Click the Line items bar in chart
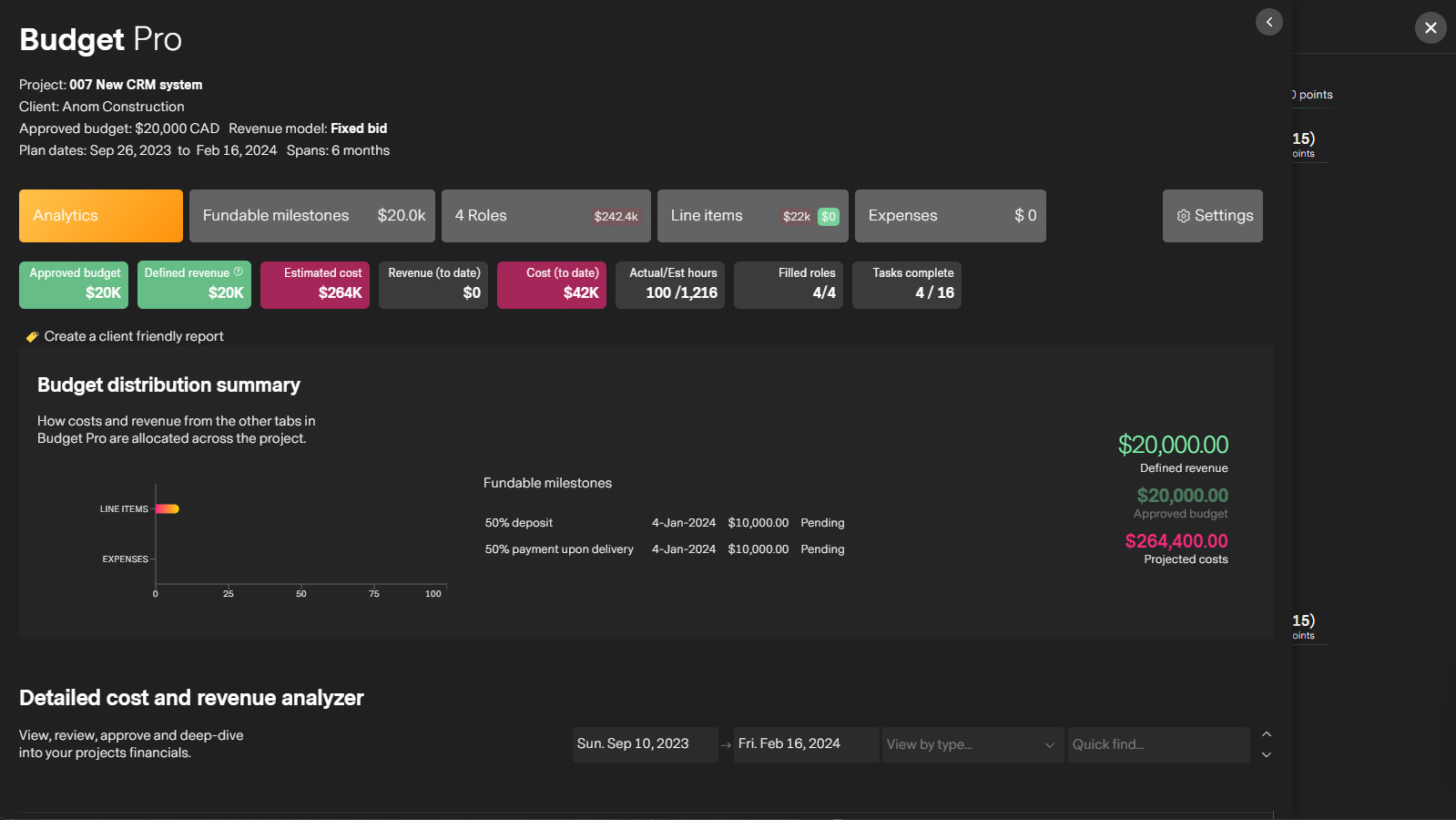Viewport: 1456px width, 820px height. coord(168,508)
